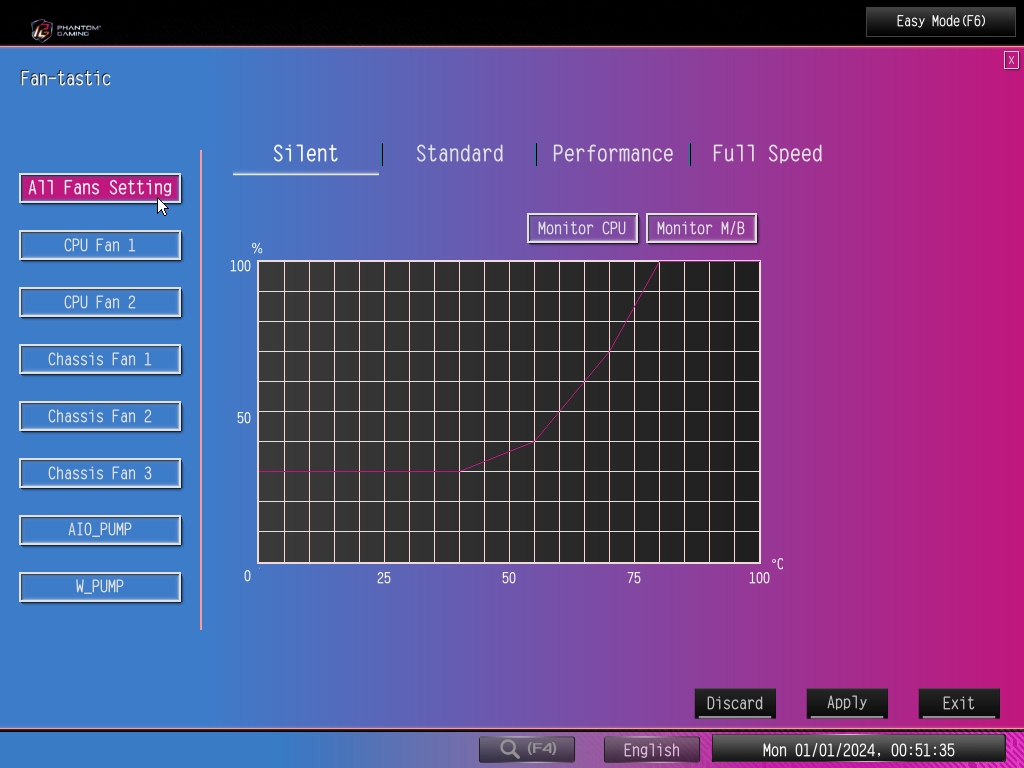Choose the W_PUMP fan header

coord(100,587)
